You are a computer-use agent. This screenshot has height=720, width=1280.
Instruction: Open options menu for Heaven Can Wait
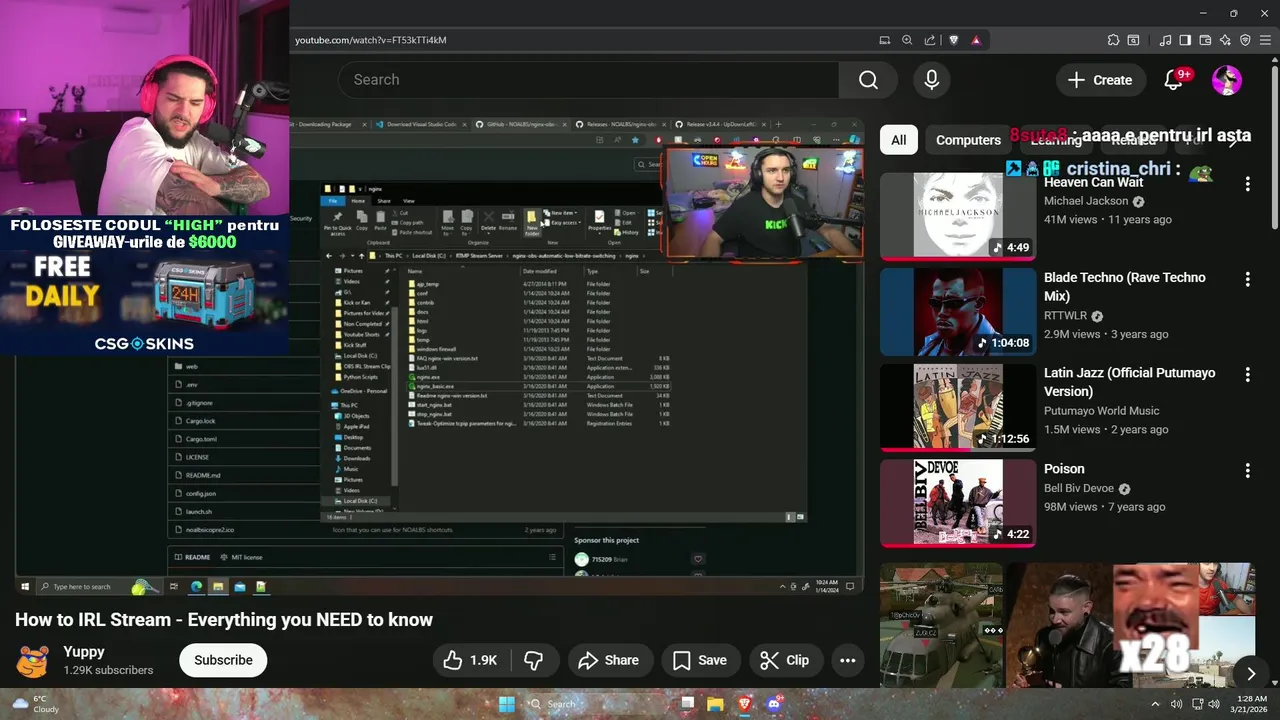[1247, 184]
